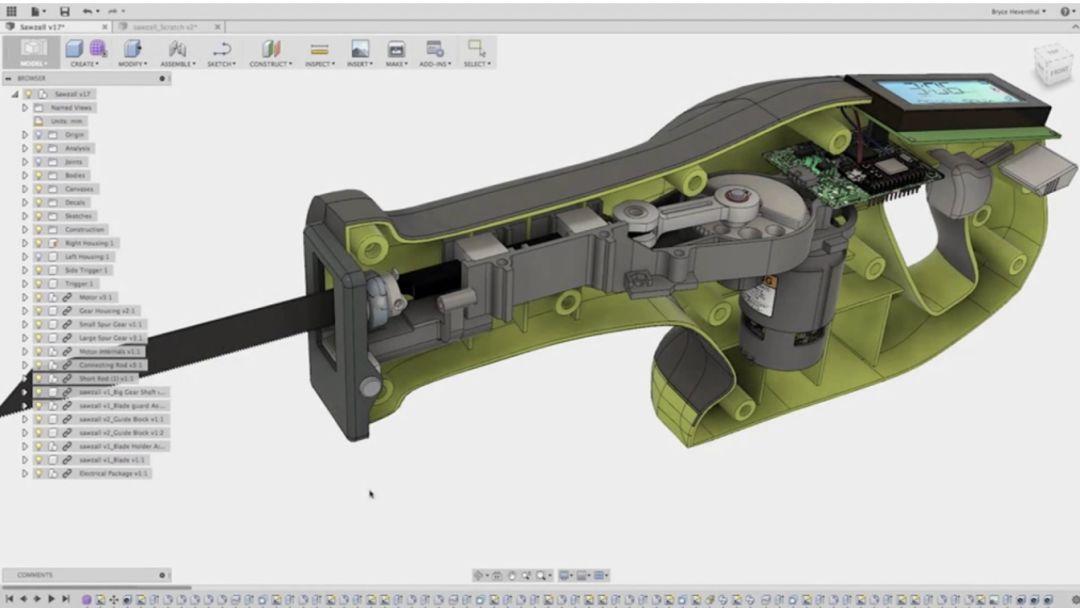Toggle visibility of Right Housing 1
Image resolution: width=1080 pixels, height=608 pixels.
pyautogui.click(x=37, y=243)
